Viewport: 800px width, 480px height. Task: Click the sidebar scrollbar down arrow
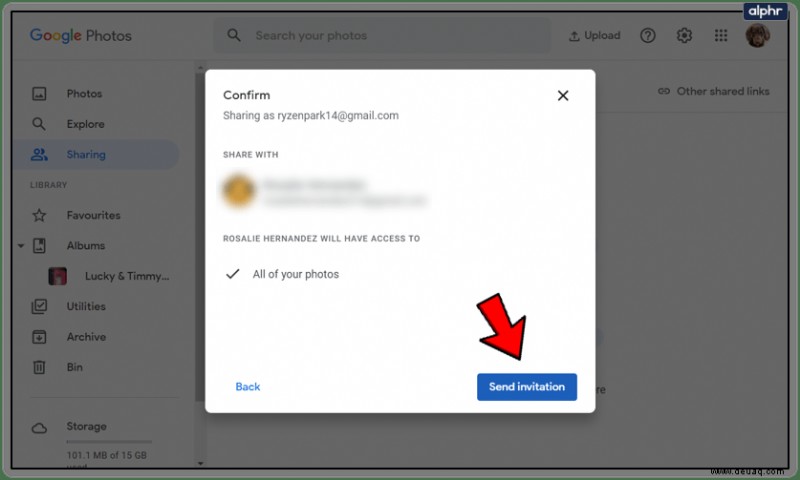201,463
